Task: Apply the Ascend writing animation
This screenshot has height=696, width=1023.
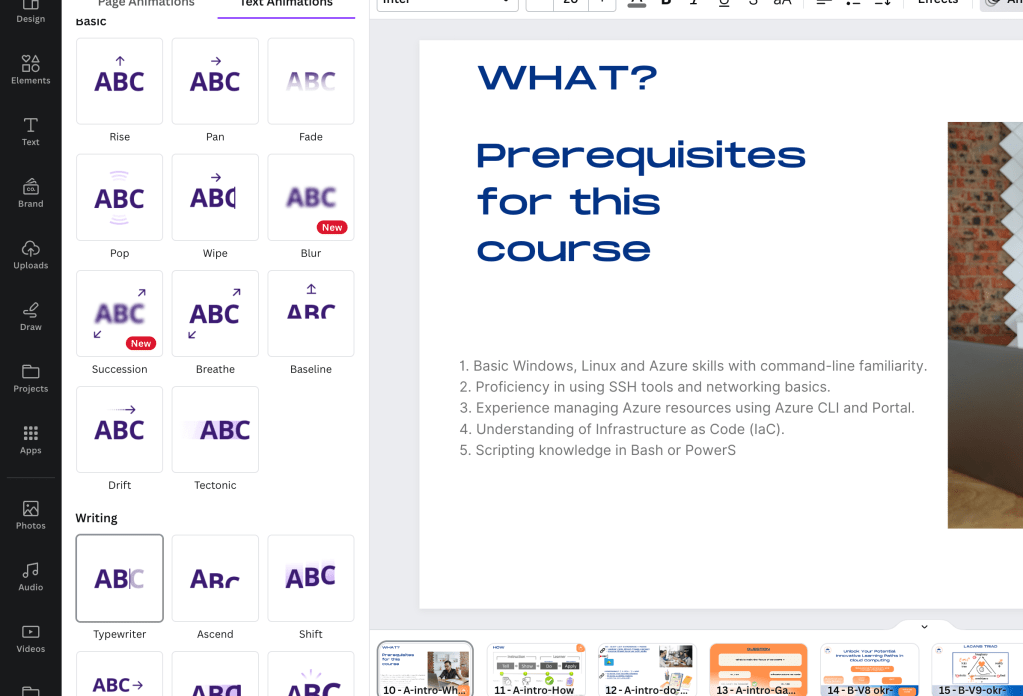Action: 215,579
